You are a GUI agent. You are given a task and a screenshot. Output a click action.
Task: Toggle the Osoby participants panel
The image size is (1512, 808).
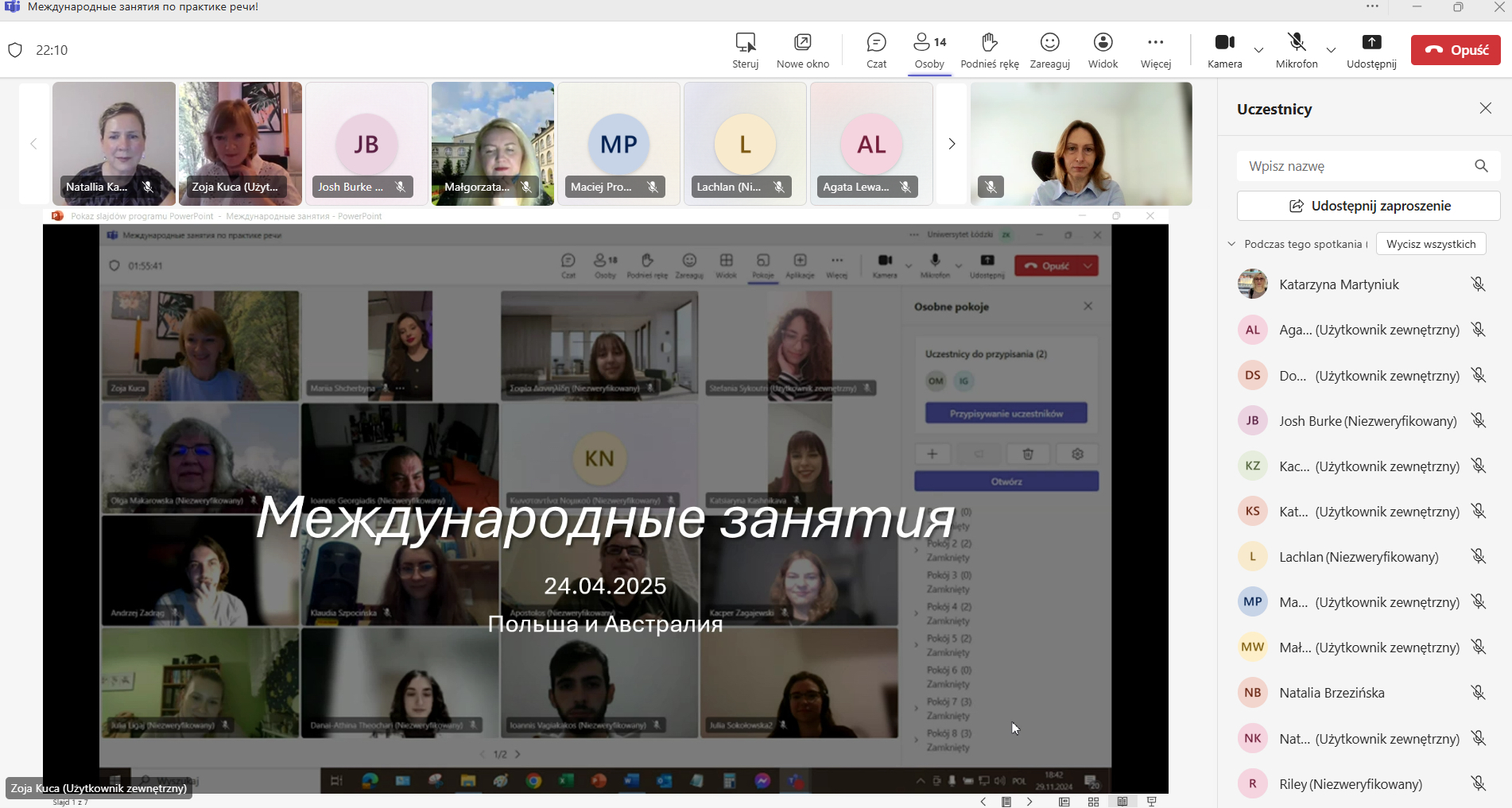929,50
